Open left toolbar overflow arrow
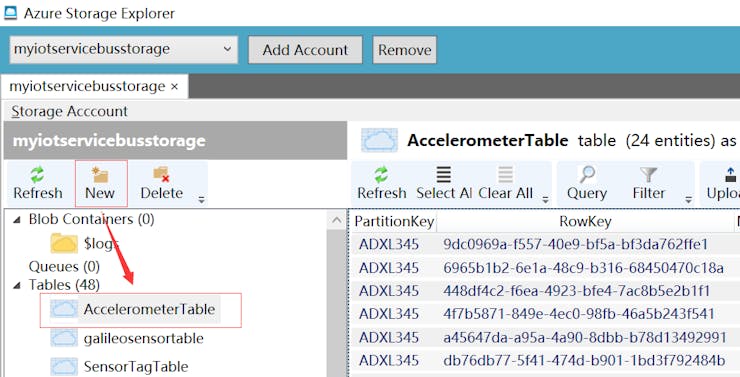Image resolution: width=740 pixels, height=377 pixels. 202,200
